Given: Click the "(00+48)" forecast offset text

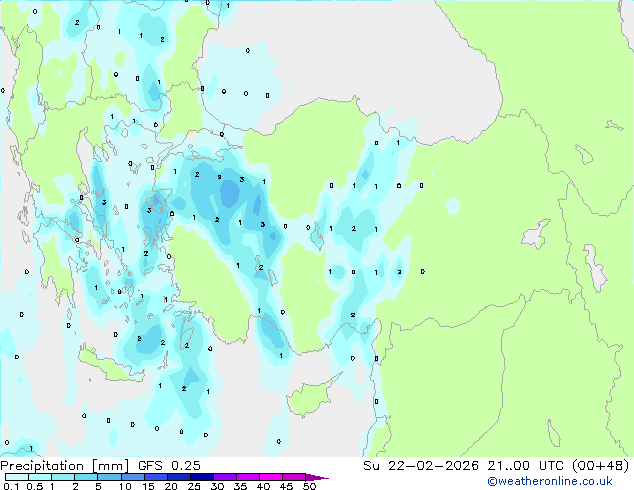Looking at the screenshot, I should coord(601,466).
